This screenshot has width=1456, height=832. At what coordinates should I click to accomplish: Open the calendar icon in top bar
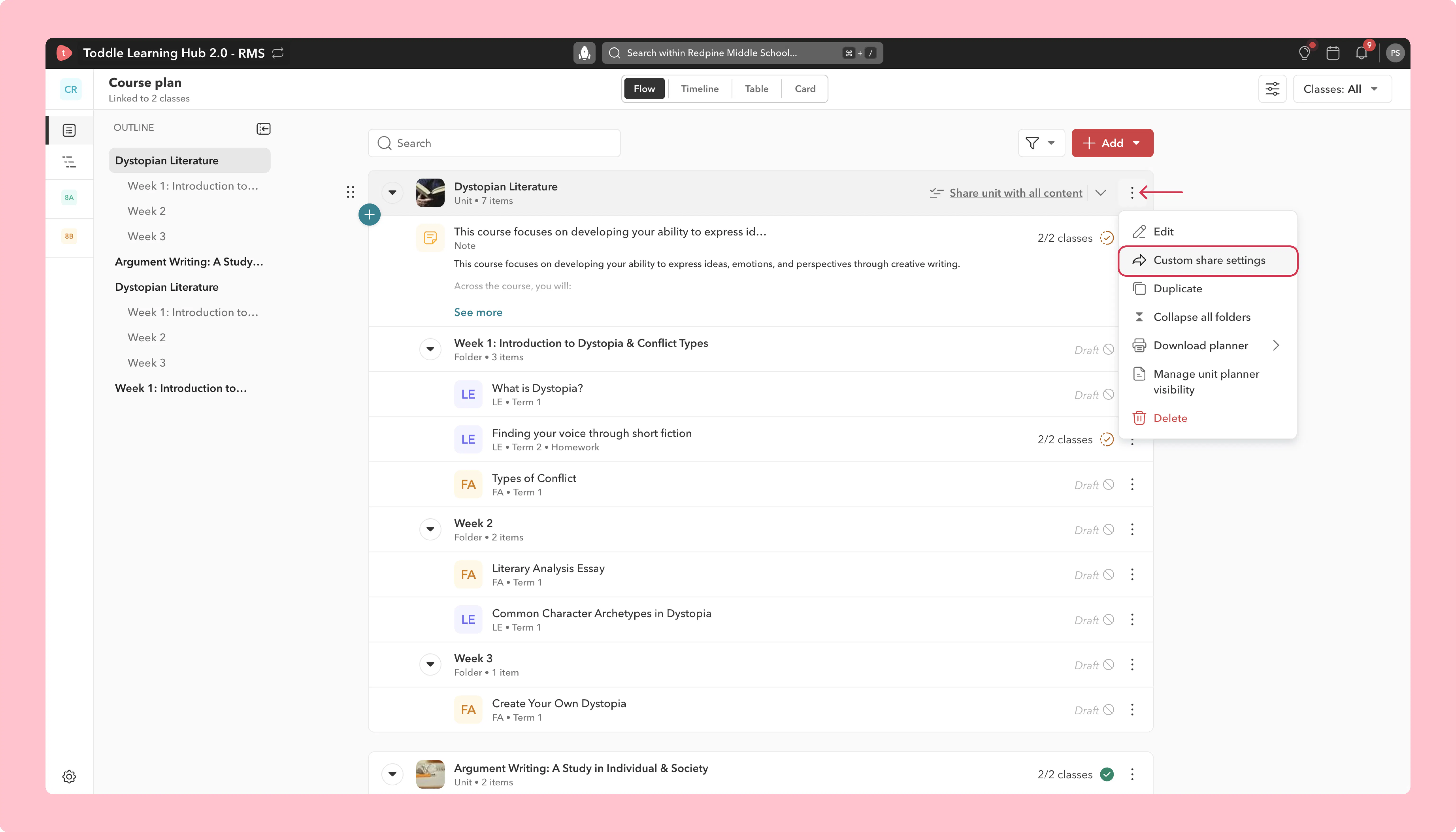pyautogui.click(x=1333, y=53)
